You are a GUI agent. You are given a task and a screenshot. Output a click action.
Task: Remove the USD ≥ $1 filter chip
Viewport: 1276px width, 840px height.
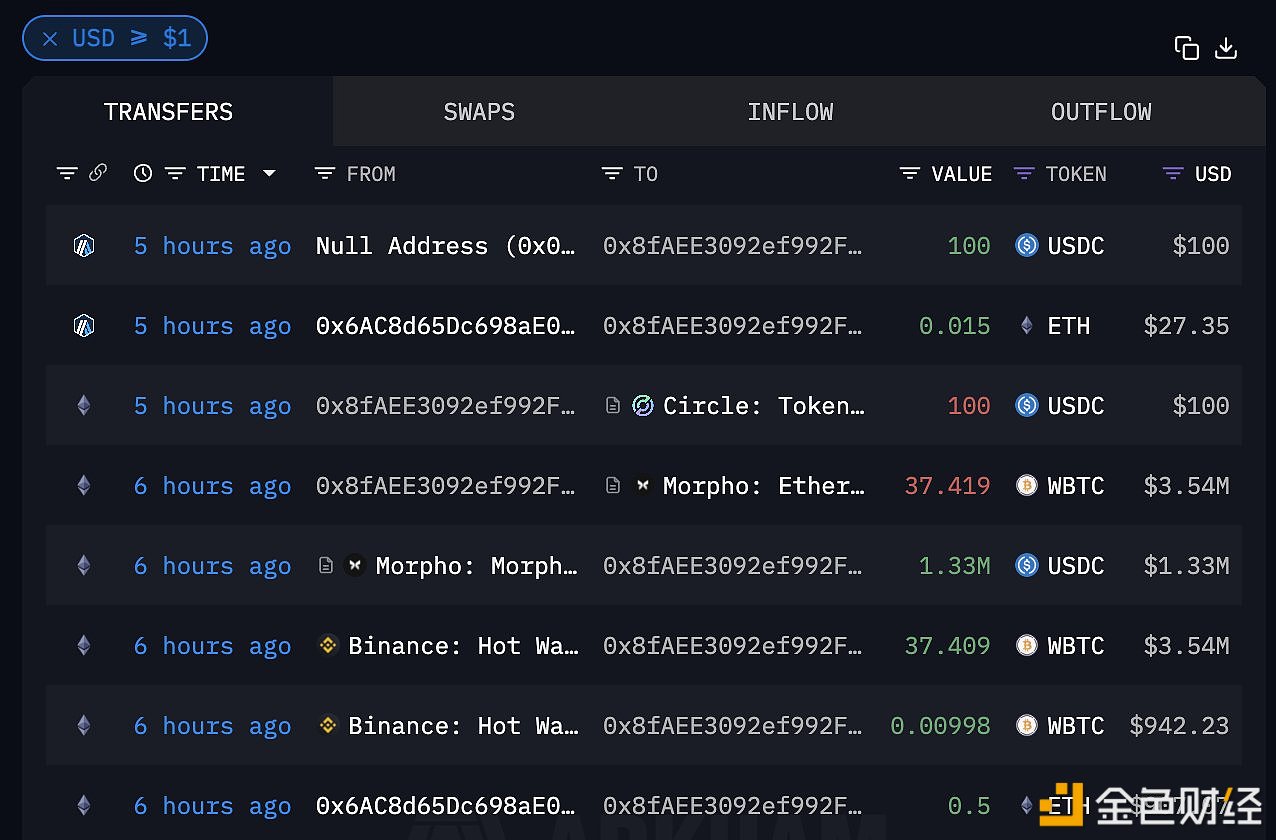[50, 38]
